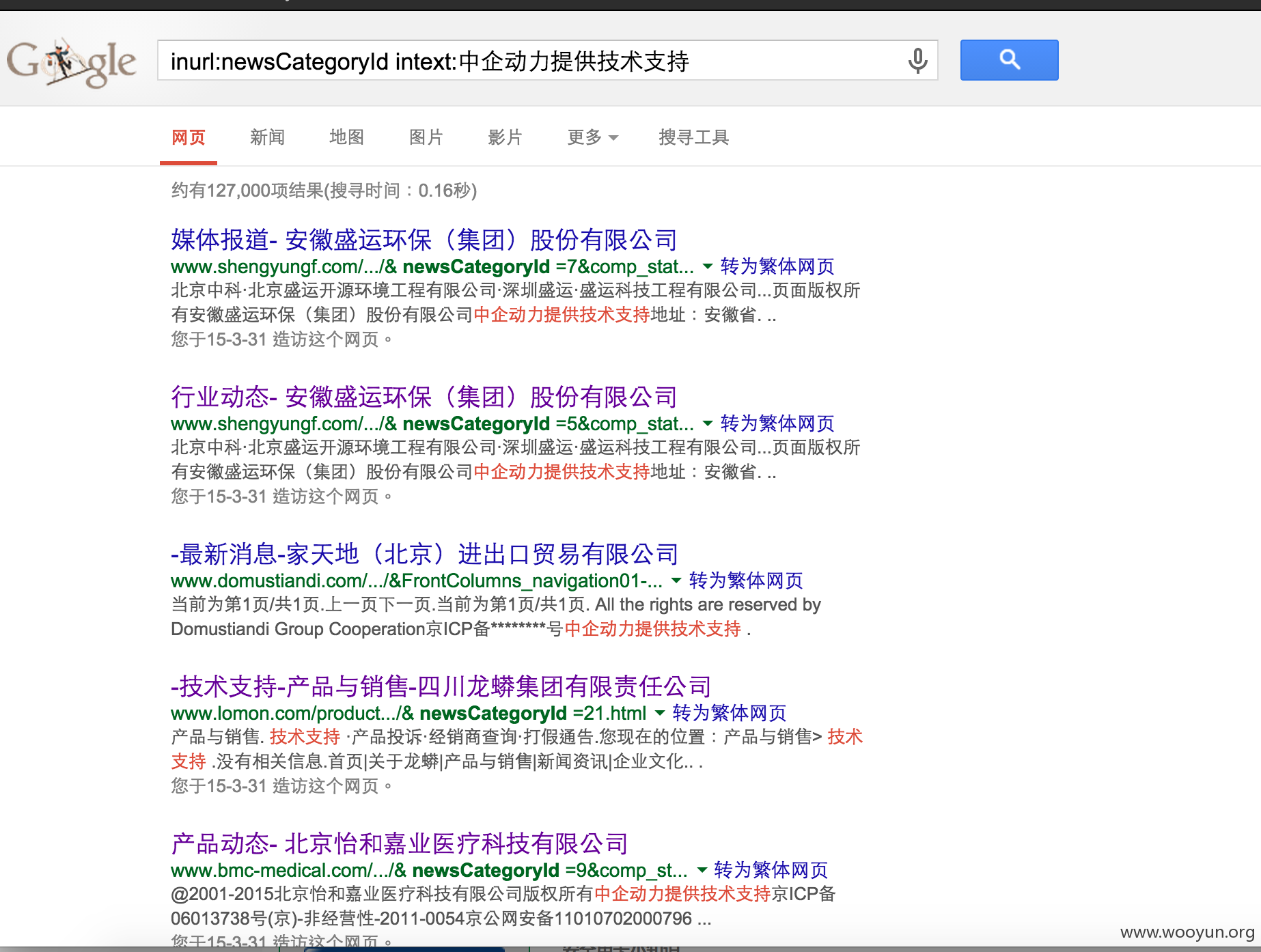Switch to the 新闻 tab
Viewport: 1261px width, 952px height.
pos(267,137)
